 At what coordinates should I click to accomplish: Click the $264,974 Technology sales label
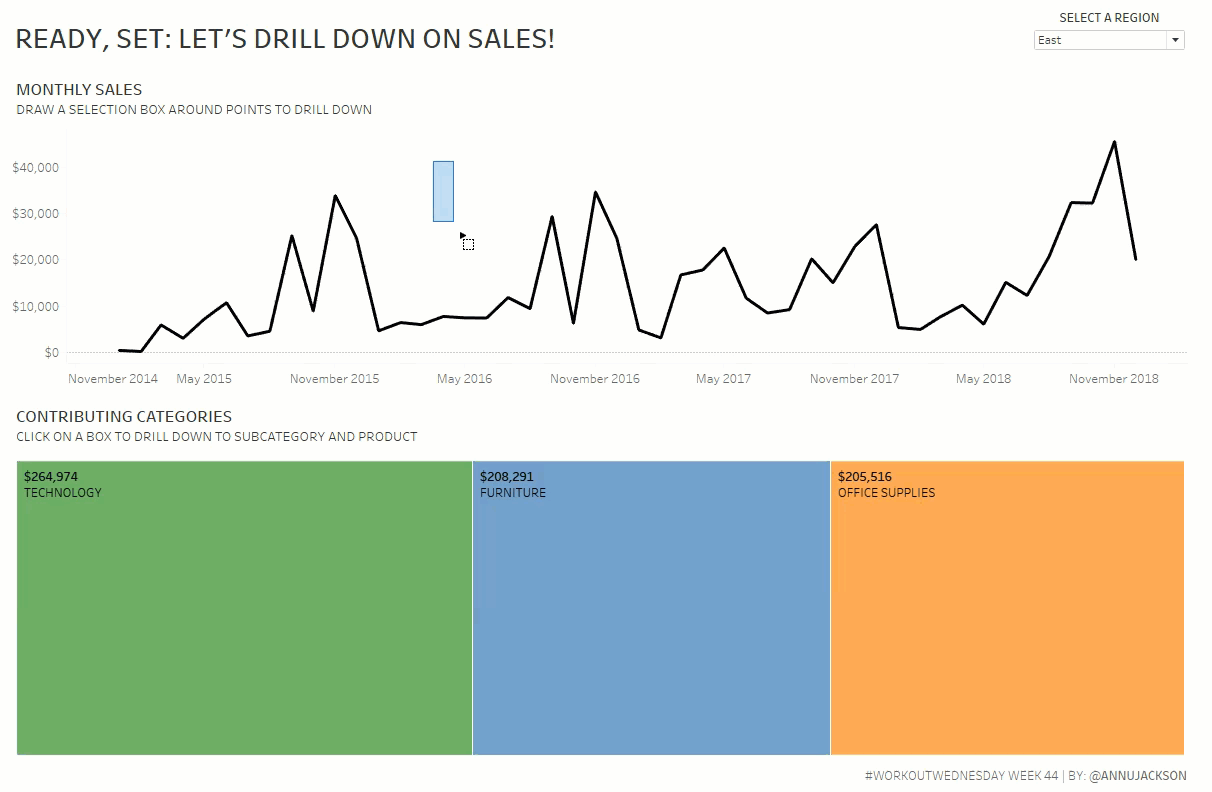49,476
